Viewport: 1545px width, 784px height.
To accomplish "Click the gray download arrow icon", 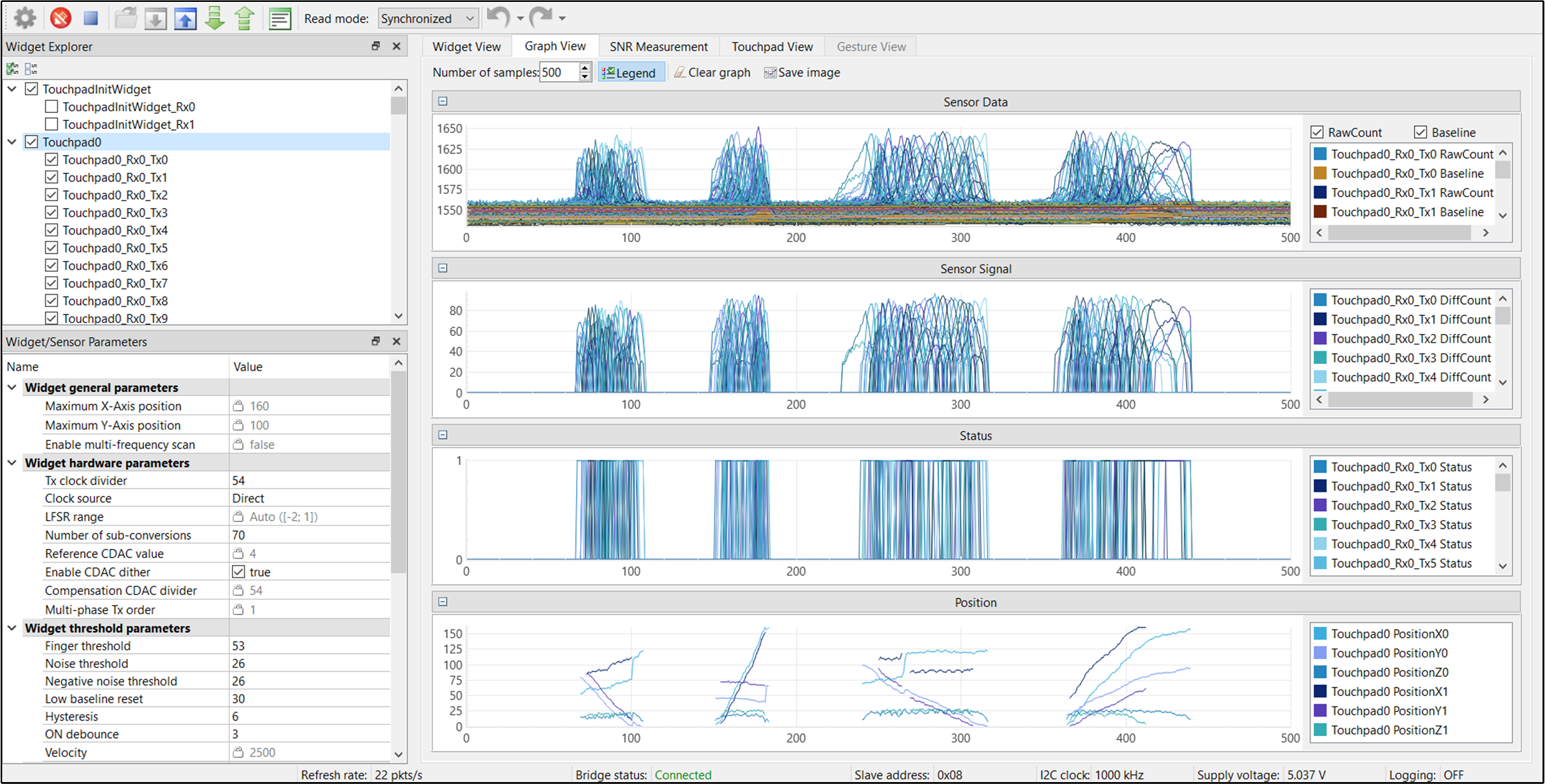I will 155,19.
